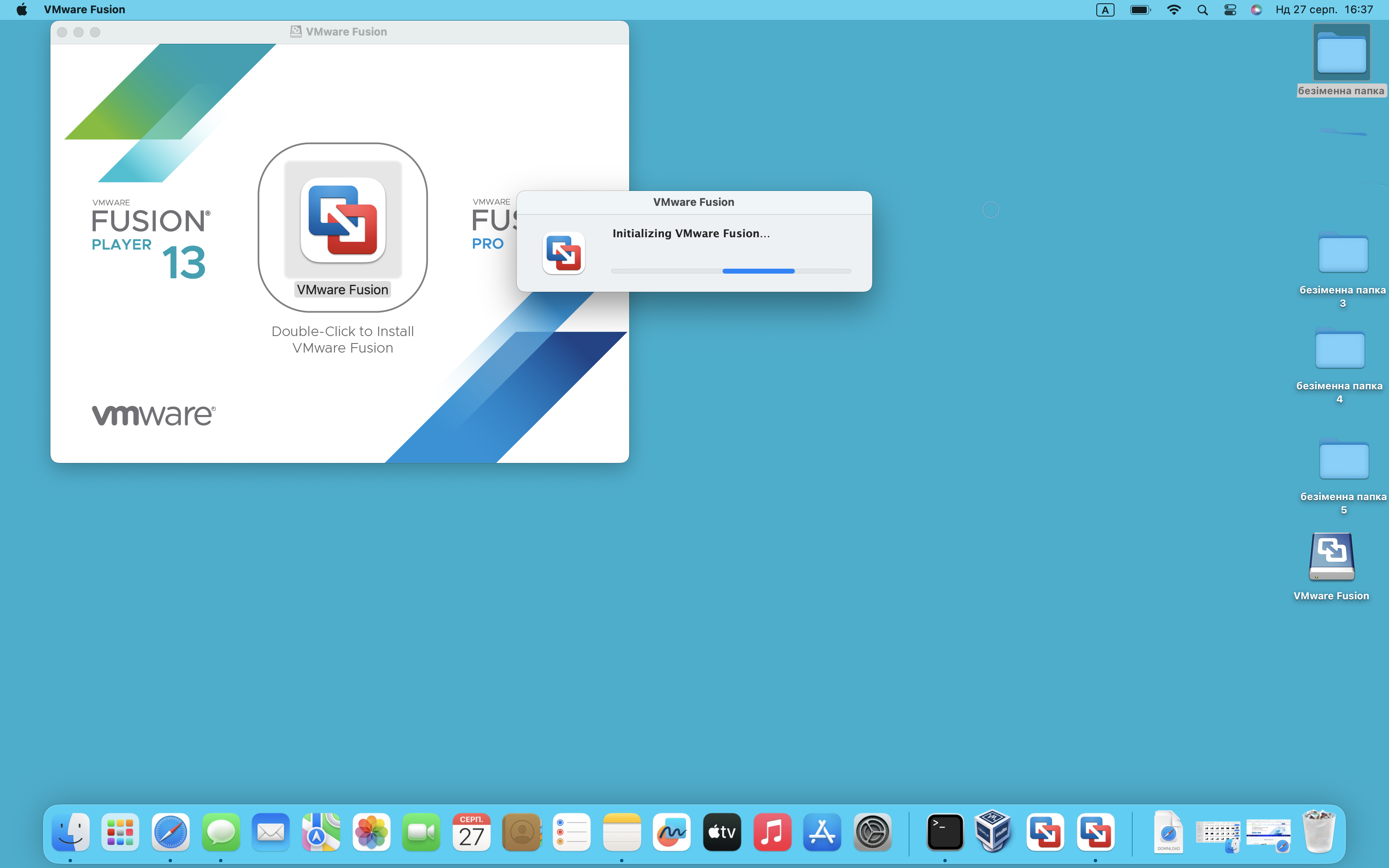Image resolution: width=1389 pixels, height=868 pixels.
Task: Open Notes from the Dock
Action: (x=622, y=831)
